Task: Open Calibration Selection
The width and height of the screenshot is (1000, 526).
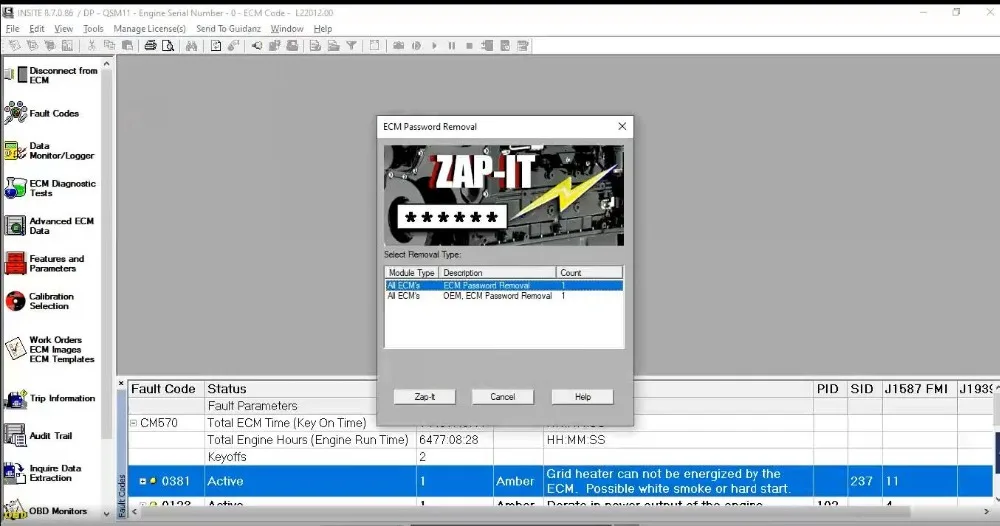Action: click(40, 301)
